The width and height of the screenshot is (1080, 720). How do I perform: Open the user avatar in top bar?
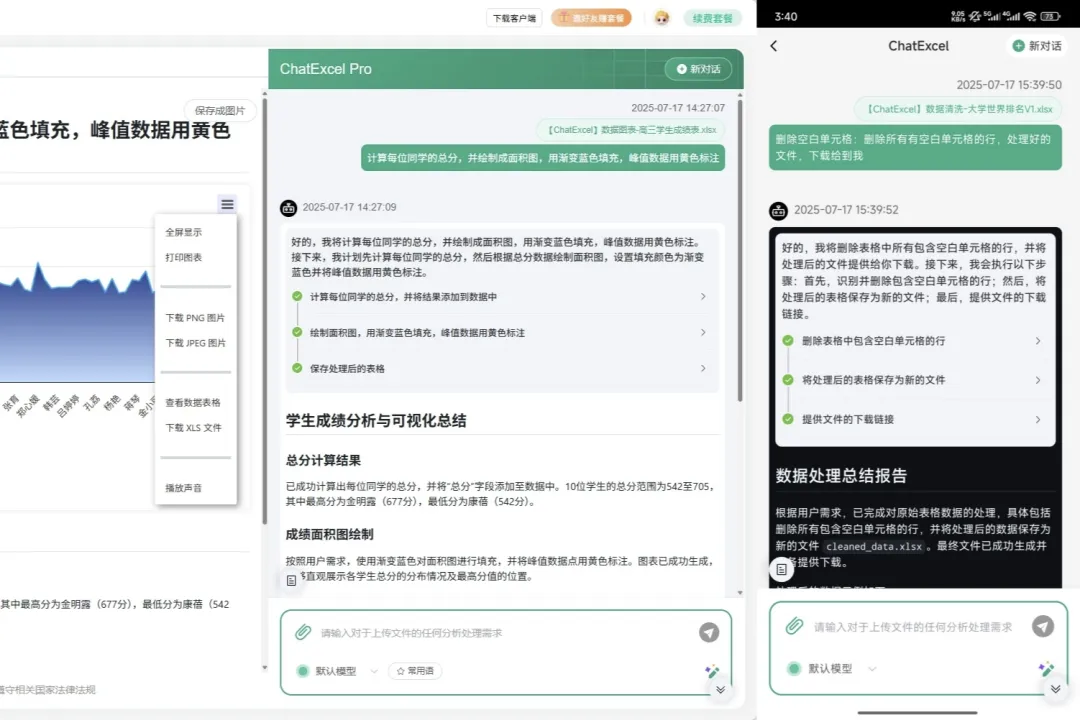tap(662, 18)
